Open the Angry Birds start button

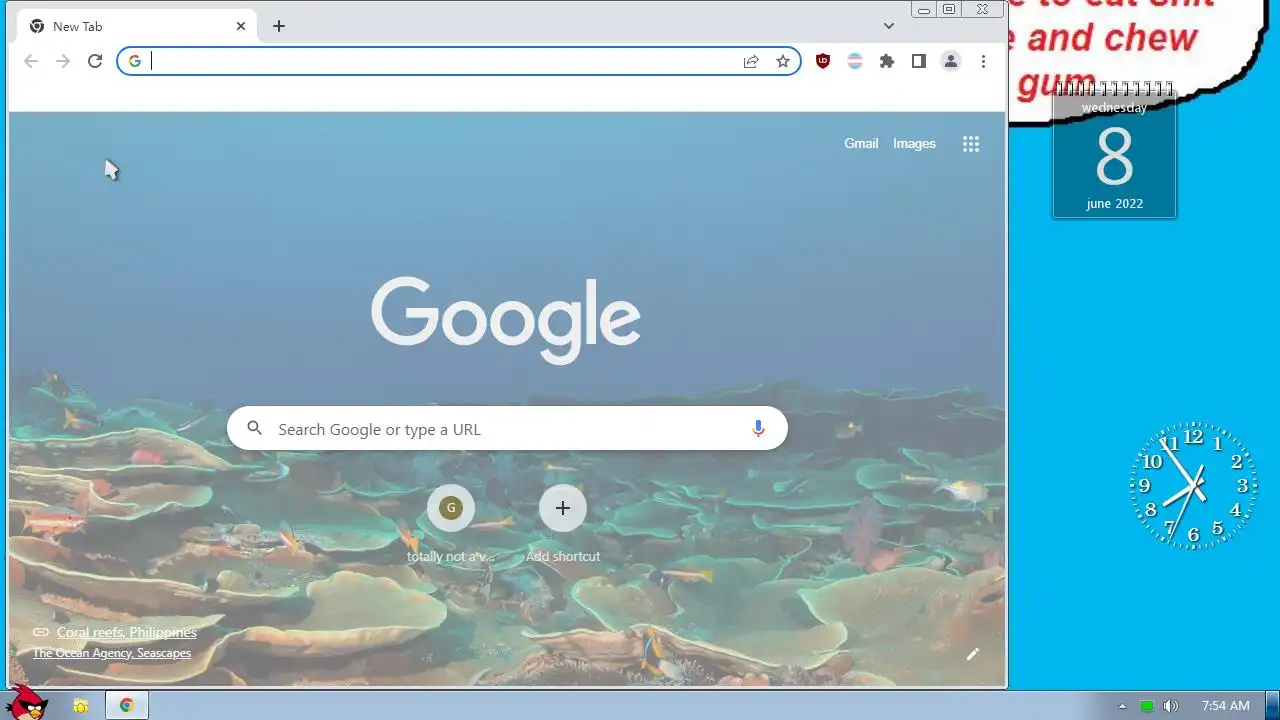(x=27, y=703)
